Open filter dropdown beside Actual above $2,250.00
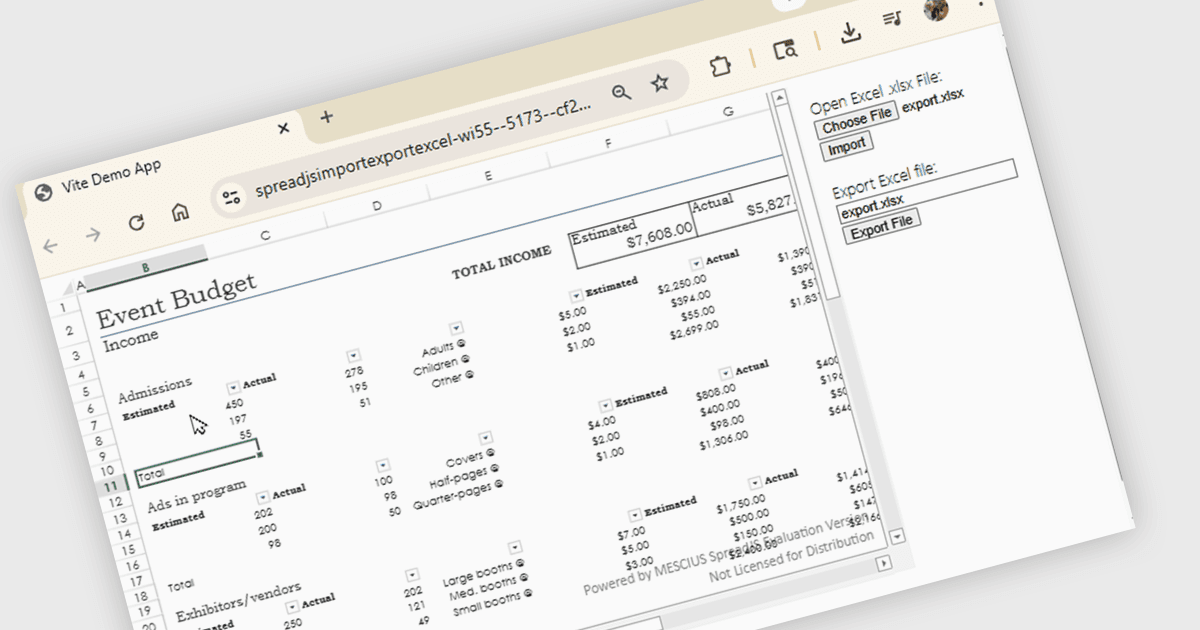 (x=696, y=264)
